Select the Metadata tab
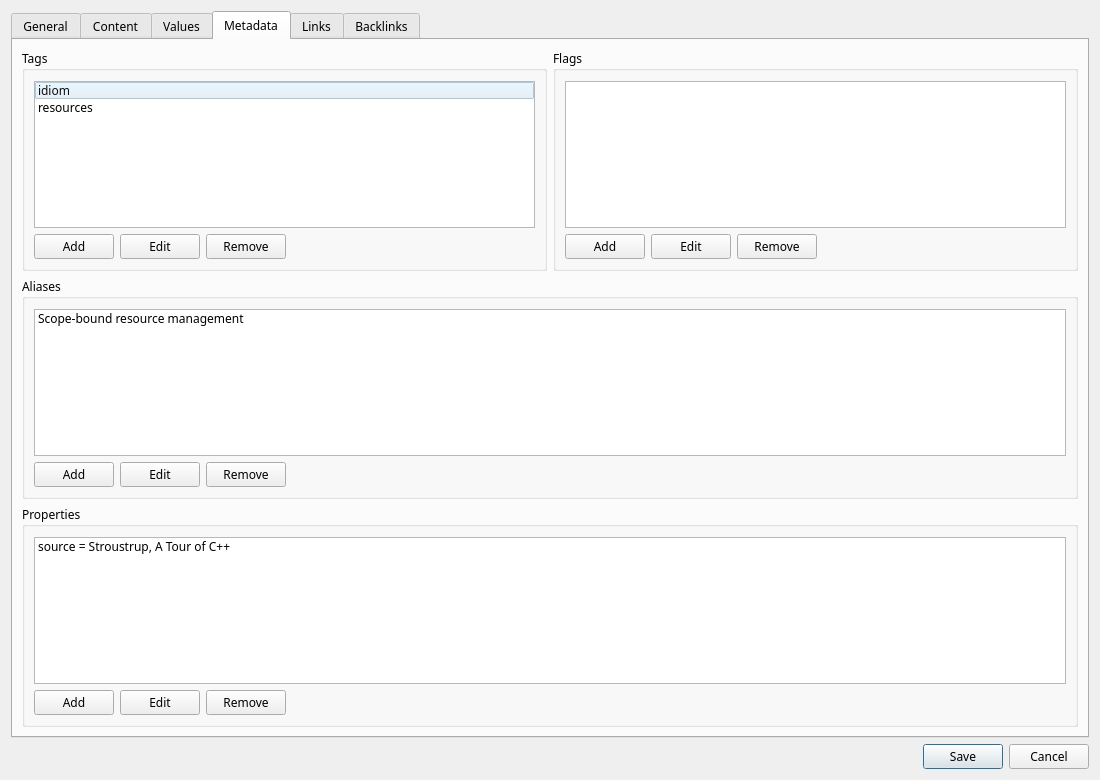This screenshot has height=780, width=1100. [x=250, y=25]
